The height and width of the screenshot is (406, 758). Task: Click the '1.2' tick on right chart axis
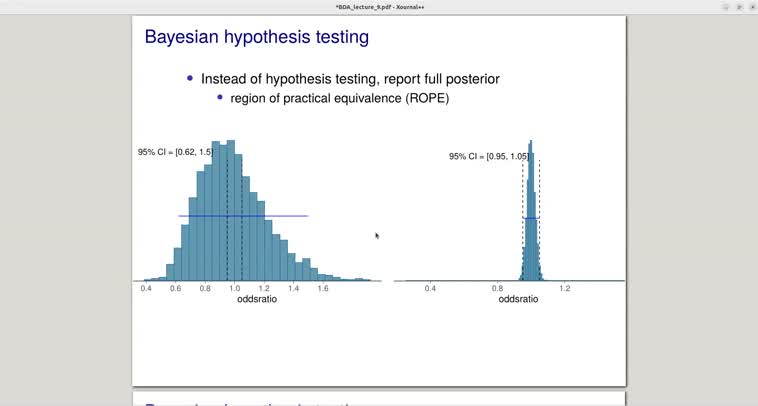point(565,289)
